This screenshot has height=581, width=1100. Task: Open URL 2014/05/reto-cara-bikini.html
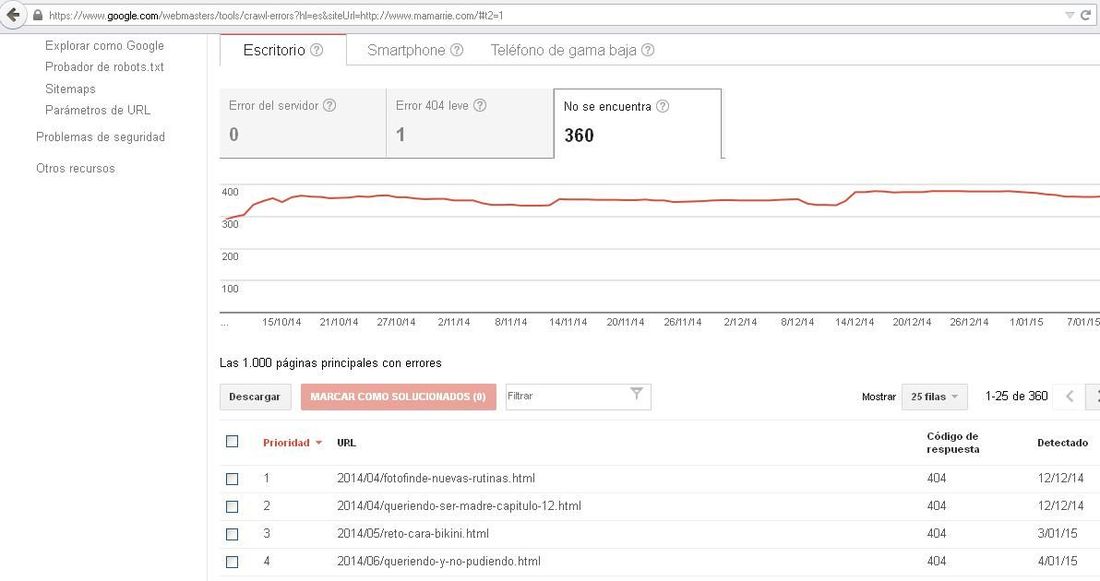click(x=412, y=533)
